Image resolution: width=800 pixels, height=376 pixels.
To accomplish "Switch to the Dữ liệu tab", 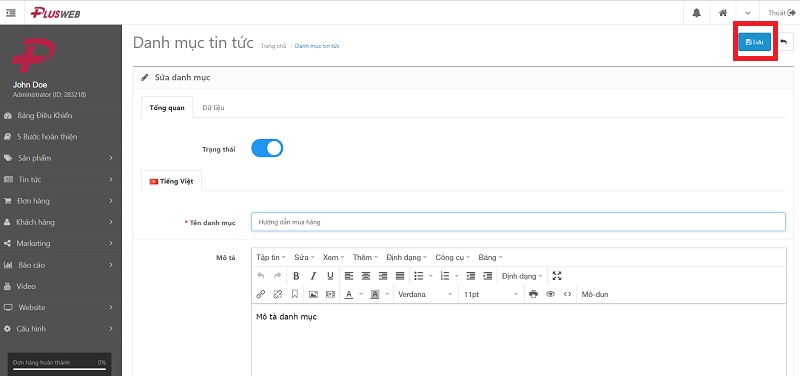I will [213, 108].
